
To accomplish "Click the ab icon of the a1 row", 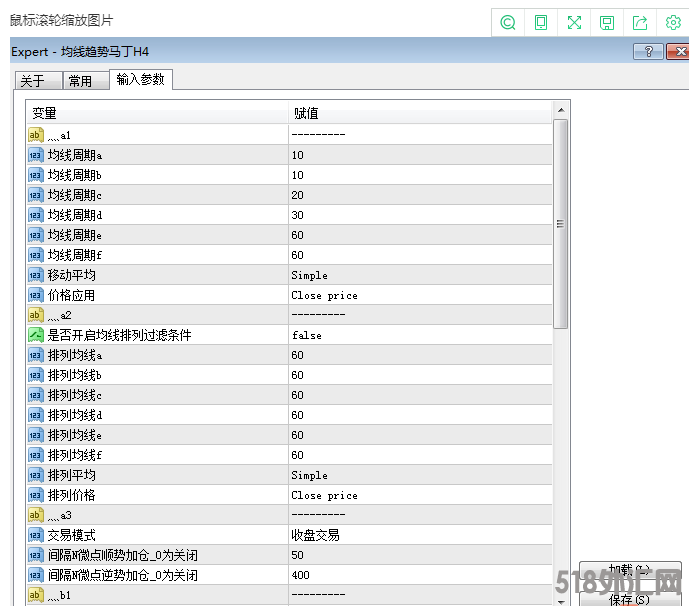I will click(x=36, y=135).
